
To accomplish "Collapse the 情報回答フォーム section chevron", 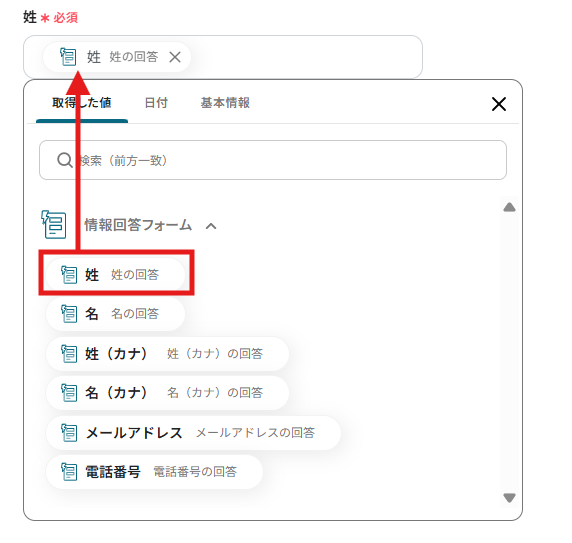I will pyautogui.click(x=211, y=226).
